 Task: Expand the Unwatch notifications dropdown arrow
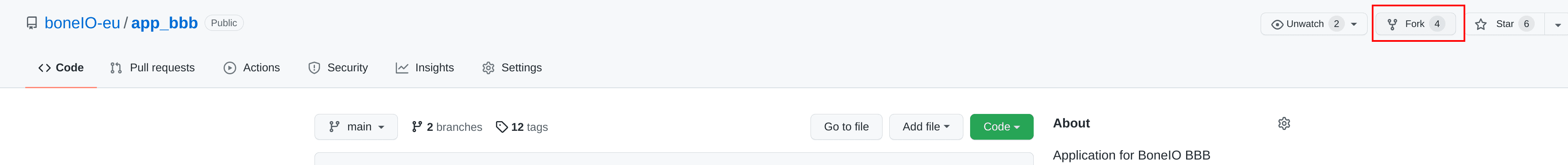pos(1354,24)
